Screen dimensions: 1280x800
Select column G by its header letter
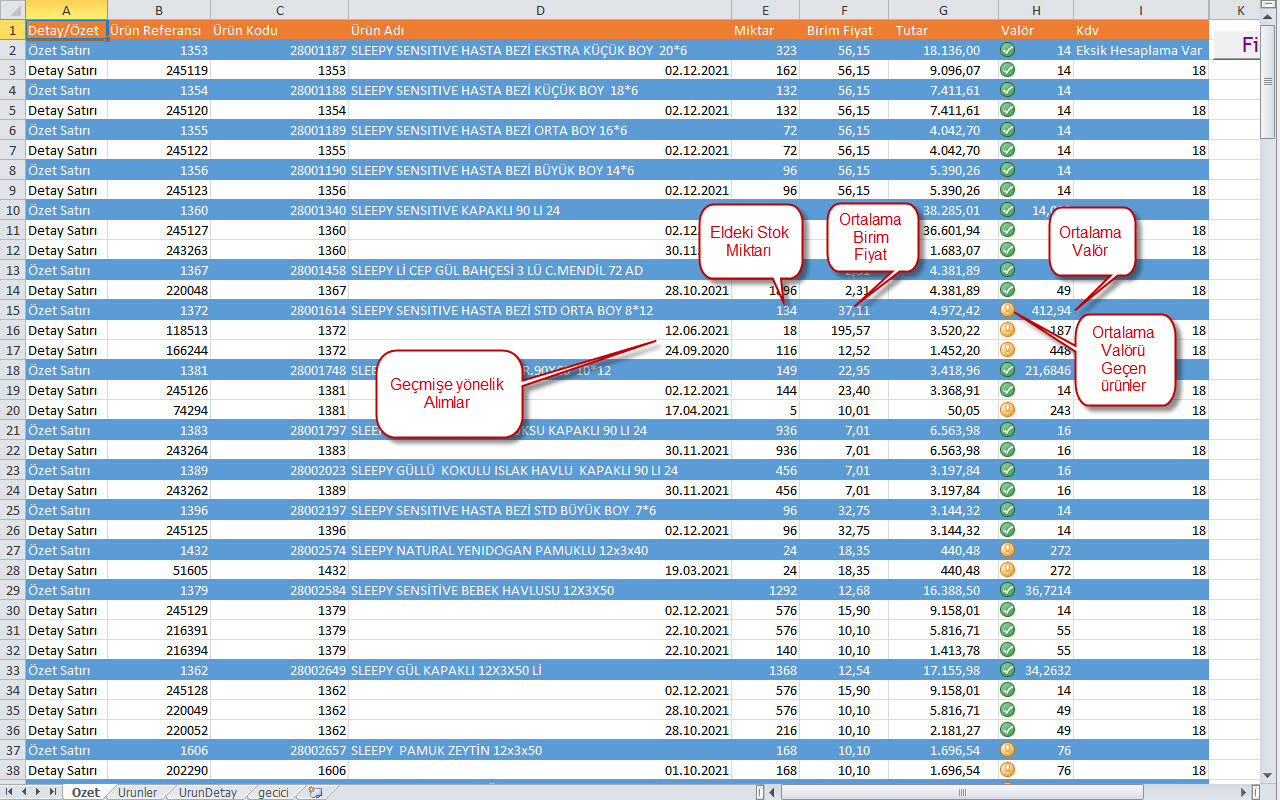pos(943,10)
